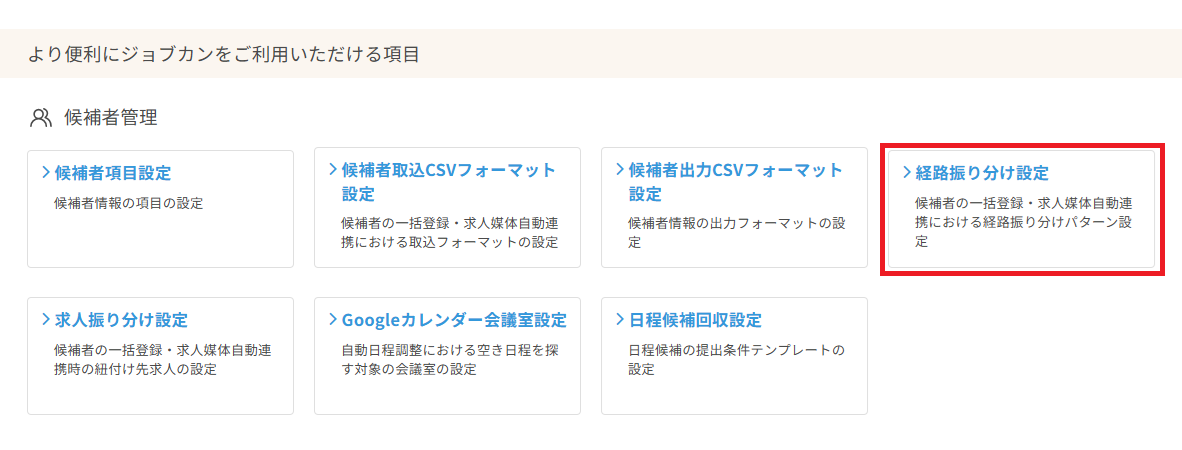
Task: Click the chevron icon beside Googleカレンダー会議室設定
Action: point(333,320)
